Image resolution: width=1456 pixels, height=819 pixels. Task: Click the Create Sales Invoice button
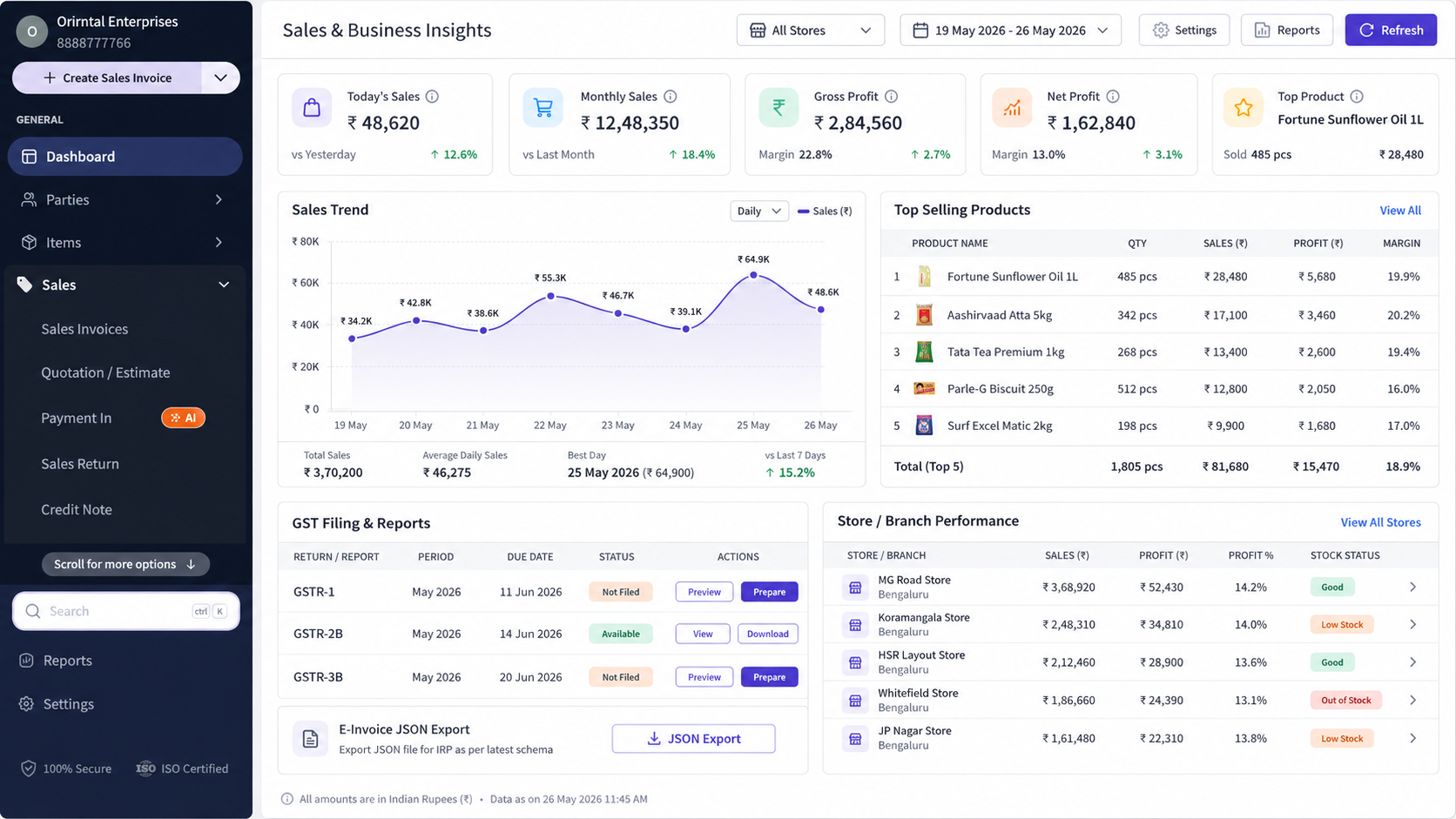pos(108,77)
